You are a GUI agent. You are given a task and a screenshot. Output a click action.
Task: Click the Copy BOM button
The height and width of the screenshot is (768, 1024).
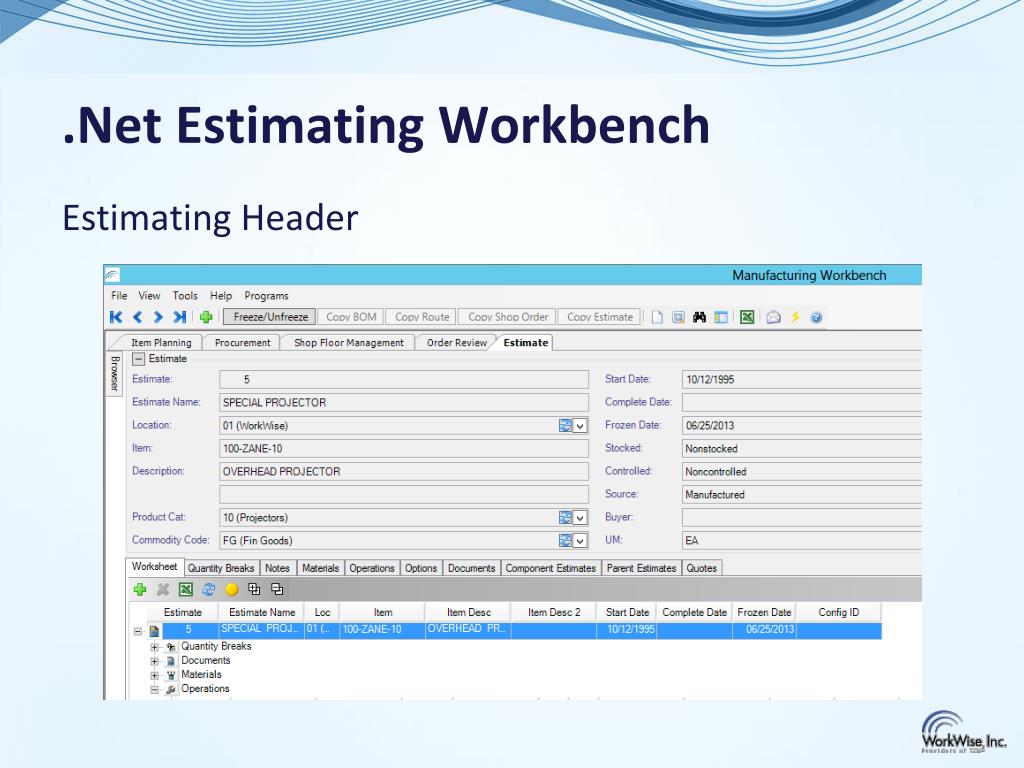pos(351,317)
